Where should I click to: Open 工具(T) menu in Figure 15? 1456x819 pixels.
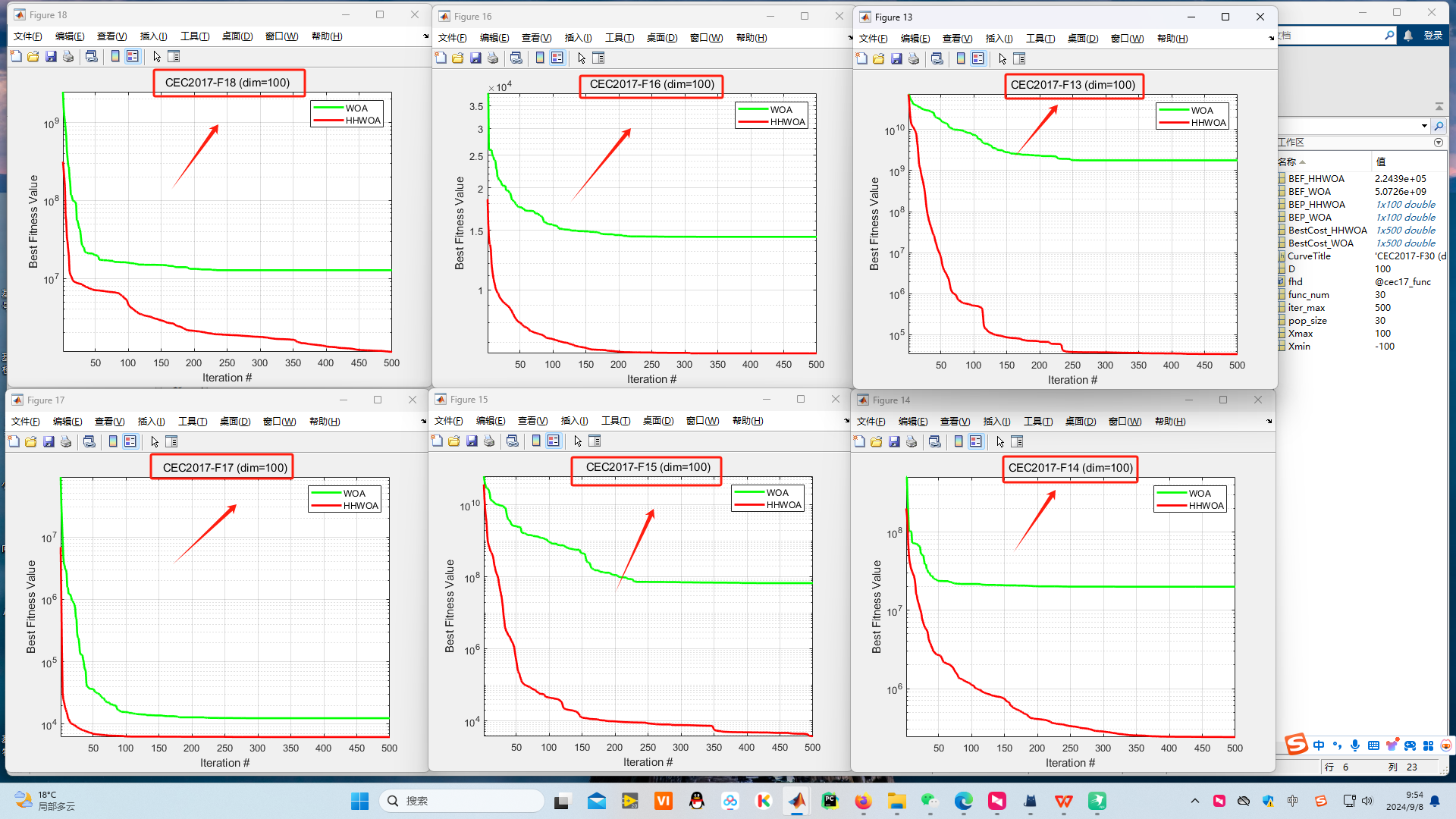(x=615, y=421)
